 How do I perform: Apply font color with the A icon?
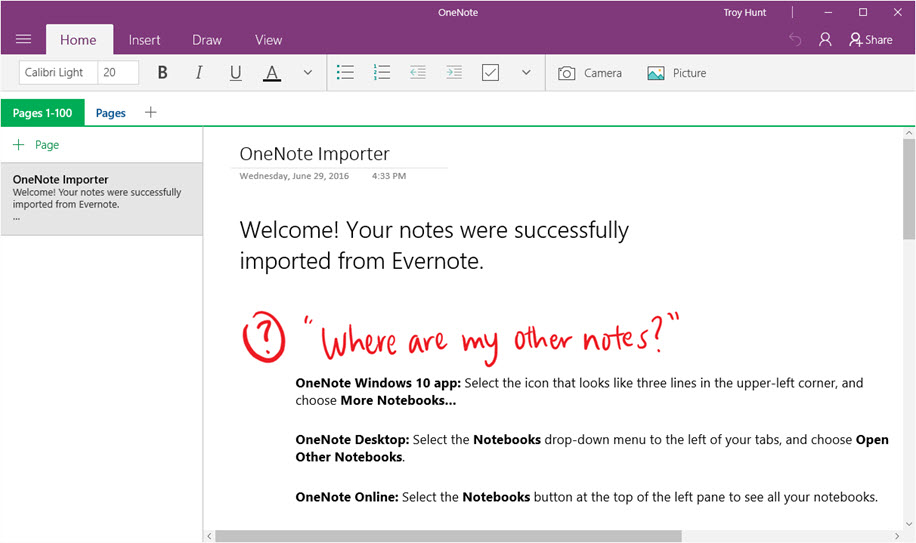(272, 73)
